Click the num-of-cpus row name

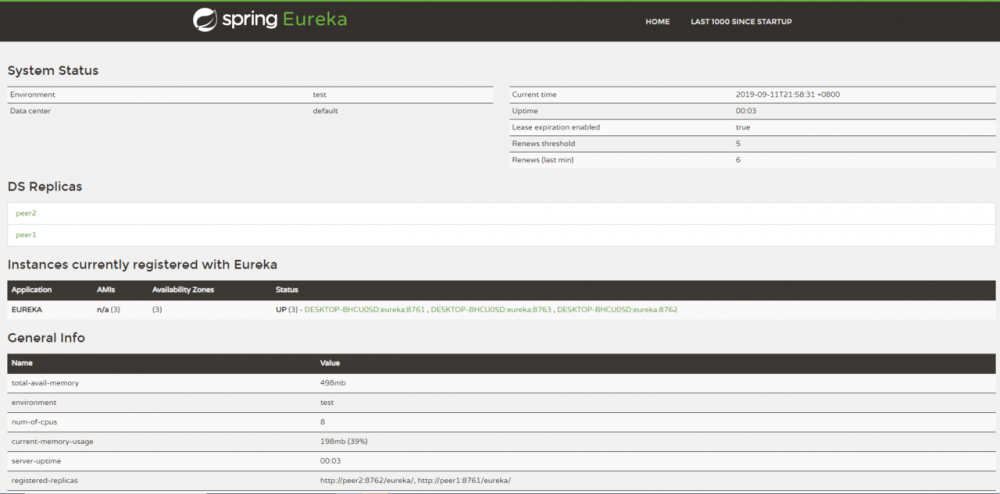[34, 422]
